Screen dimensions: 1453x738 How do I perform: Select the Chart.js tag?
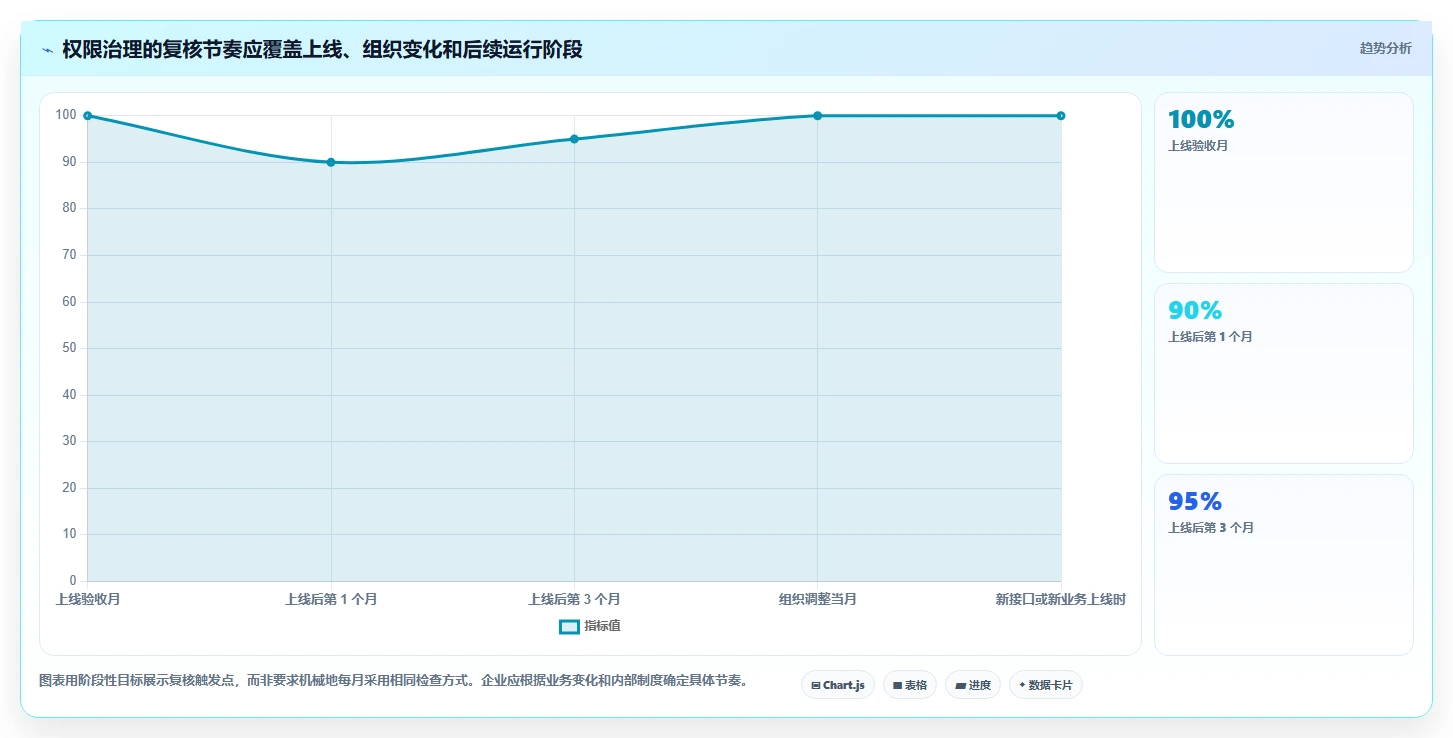point(838,685)
